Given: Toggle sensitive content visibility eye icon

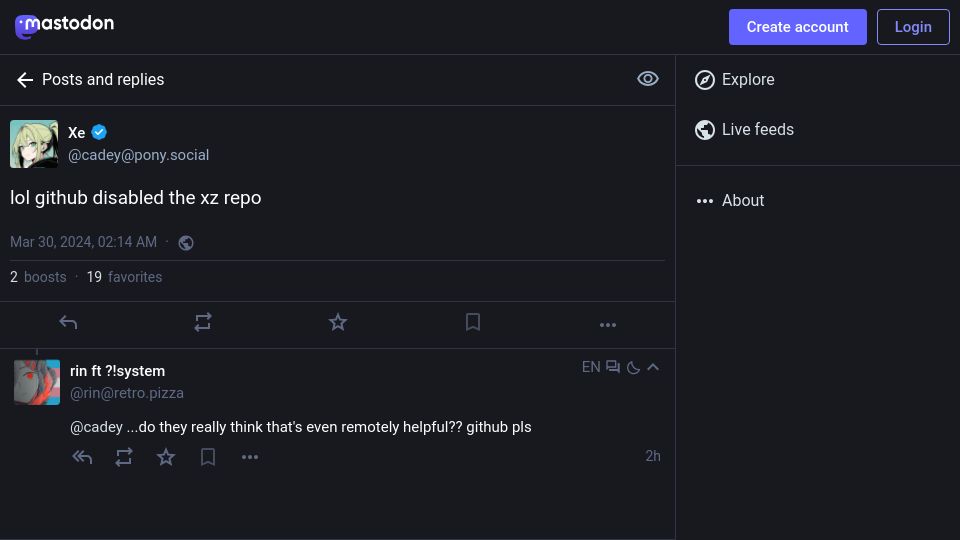Looking at the screenshot, I should coord(648,79).
